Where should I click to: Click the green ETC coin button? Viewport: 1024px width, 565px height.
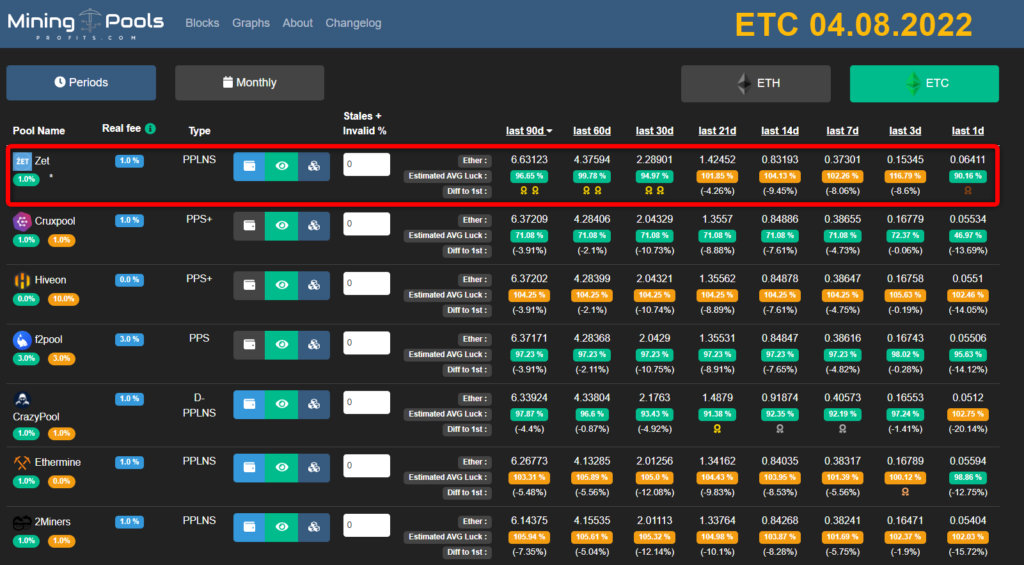click(924, 84)
